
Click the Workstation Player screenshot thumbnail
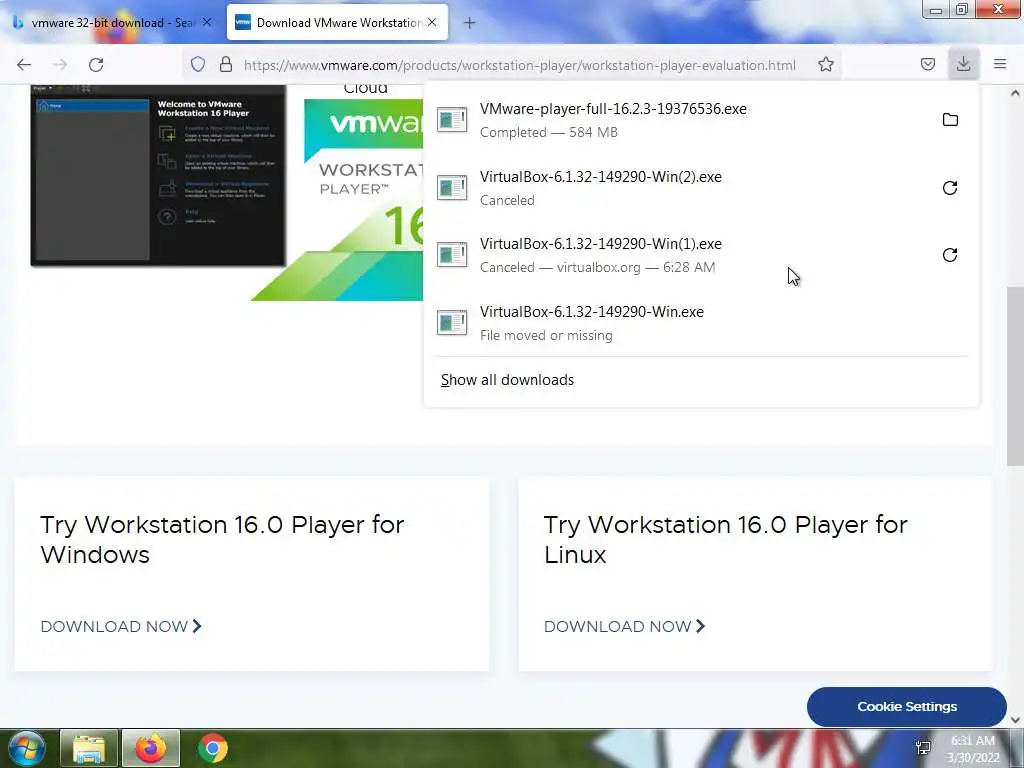coord(158,175)
